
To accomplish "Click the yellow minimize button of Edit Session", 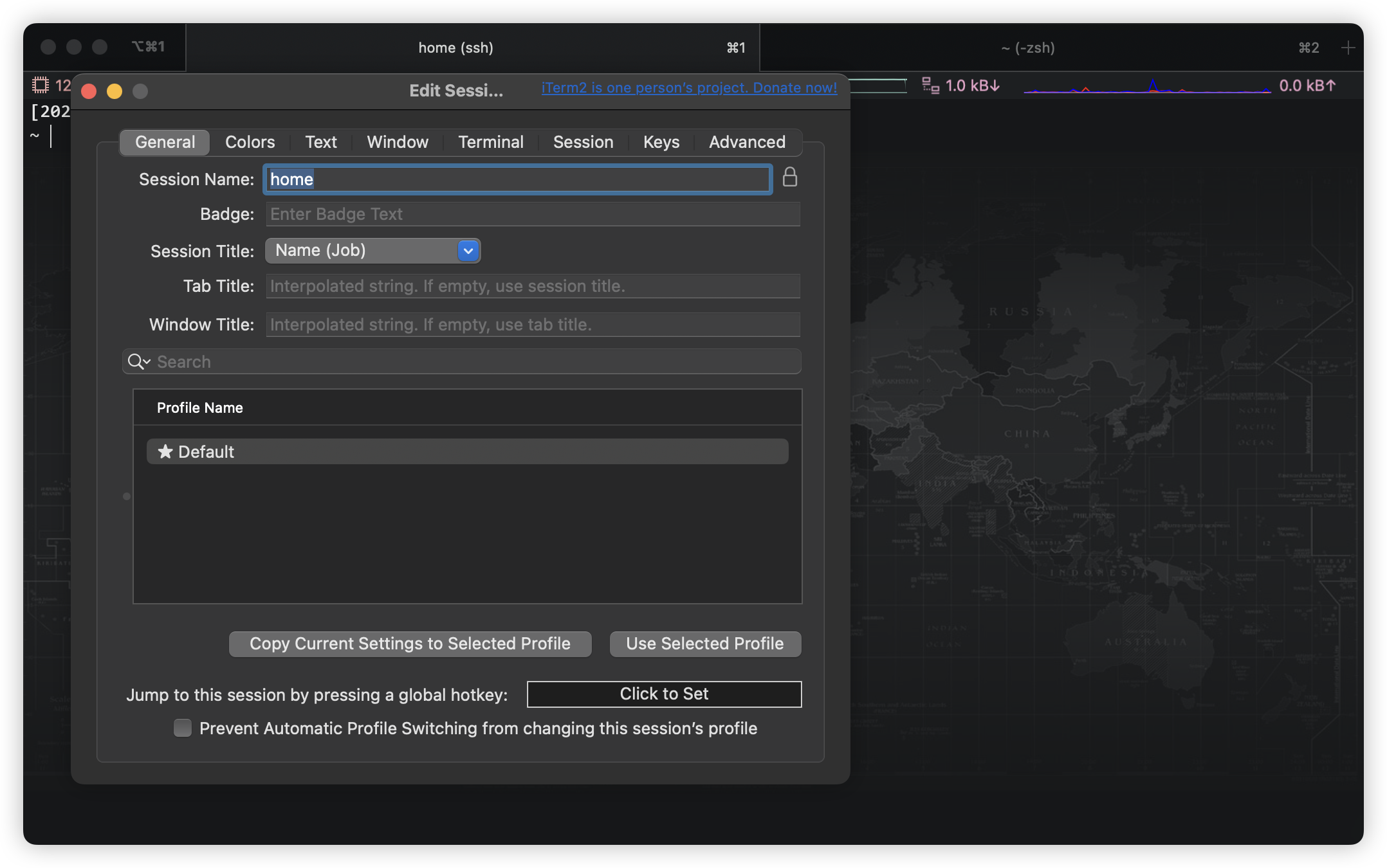I will (x=115, y=91).
